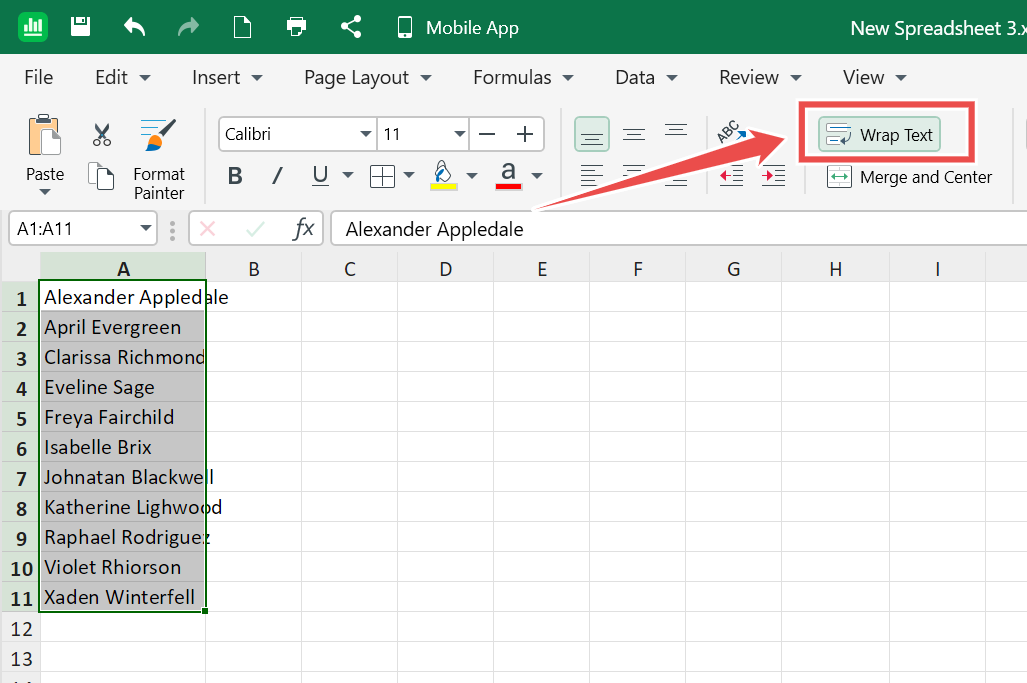The width and height of the screenshot is (1027, 683).
Task: Expand the Paste options arrow
Action: (45, 192)
